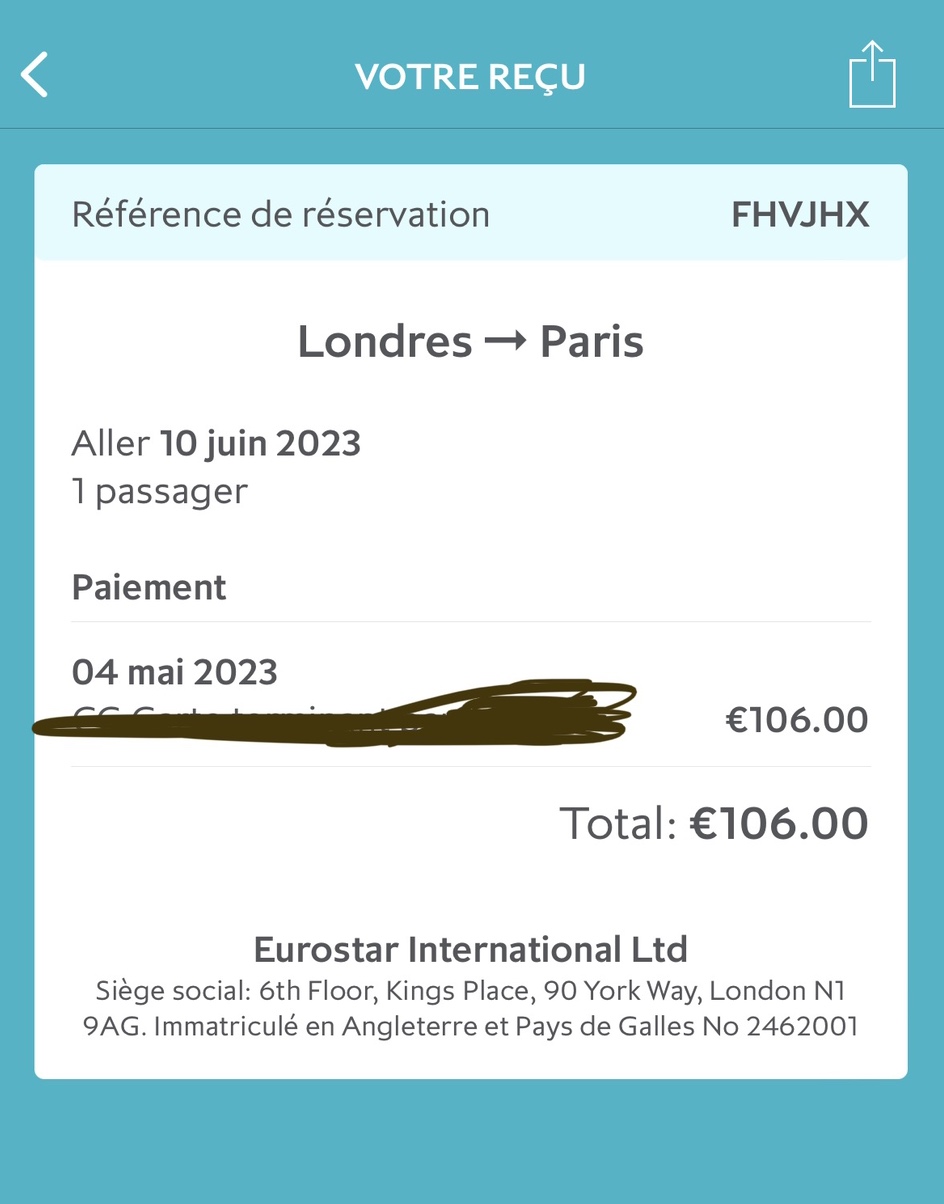Click the 1 passager line

pos(159,492)
